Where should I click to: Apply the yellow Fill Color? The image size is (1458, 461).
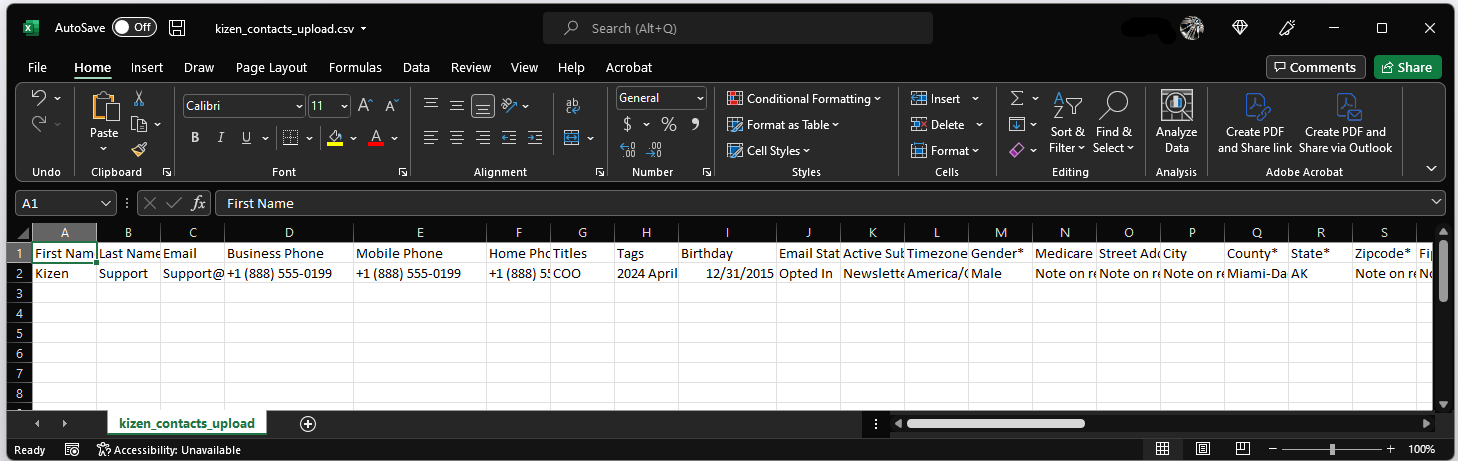pos(336,138)
